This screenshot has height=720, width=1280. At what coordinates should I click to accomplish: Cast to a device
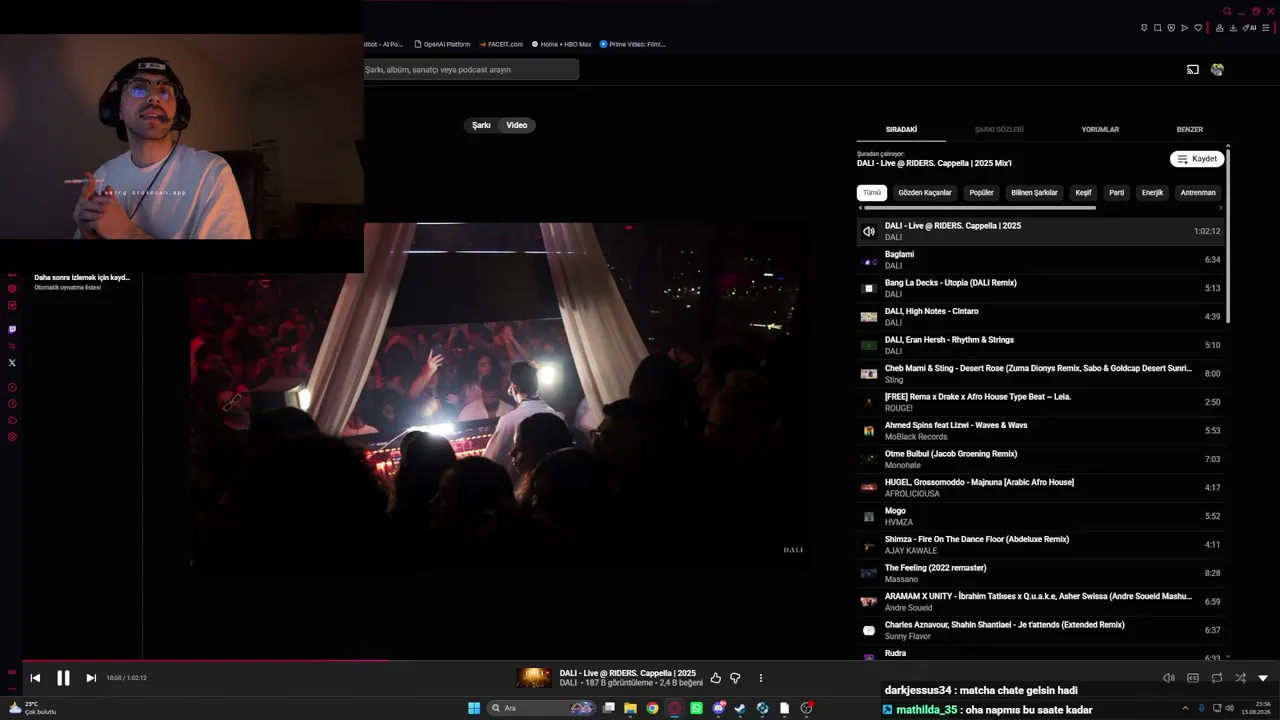(1193, 70)
